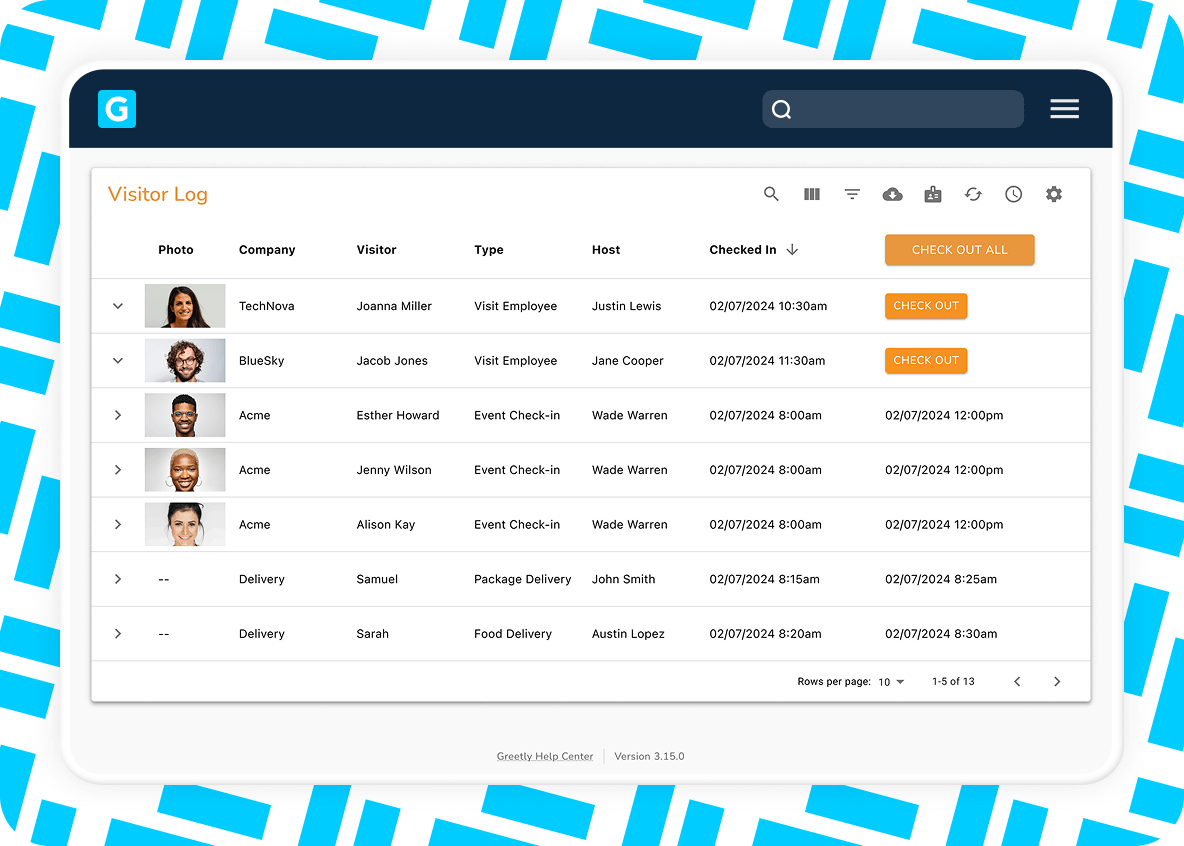Check out Jacob Jones
1184x846 pixels.
925,361
